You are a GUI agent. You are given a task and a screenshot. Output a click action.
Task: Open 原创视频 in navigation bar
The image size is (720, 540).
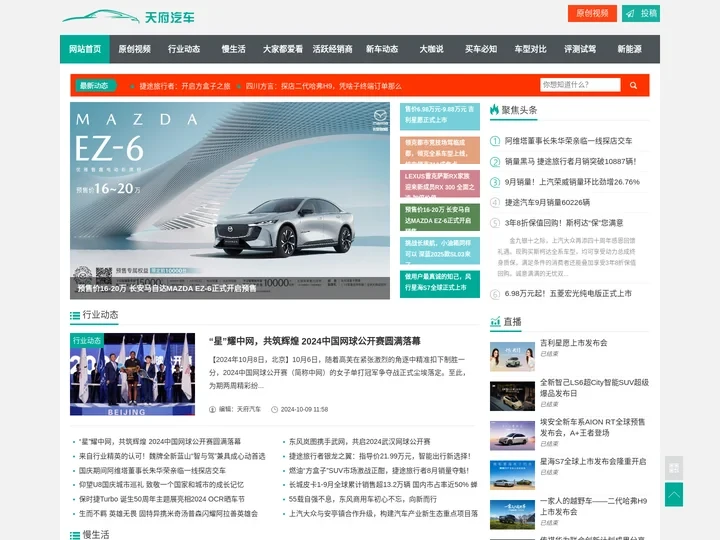(x=135, y=49)
